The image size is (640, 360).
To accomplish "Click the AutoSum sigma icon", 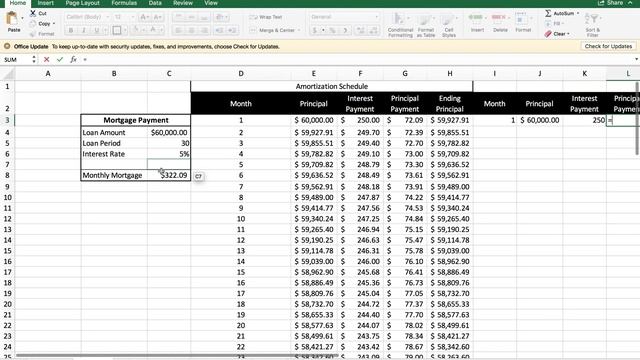I will (548, 13).
